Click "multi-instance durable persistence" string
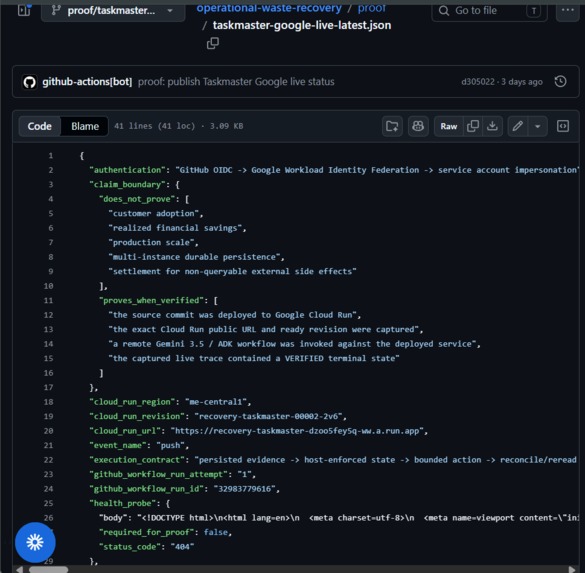The width and height of the screenshot is (585, 573). pos(194,257)
